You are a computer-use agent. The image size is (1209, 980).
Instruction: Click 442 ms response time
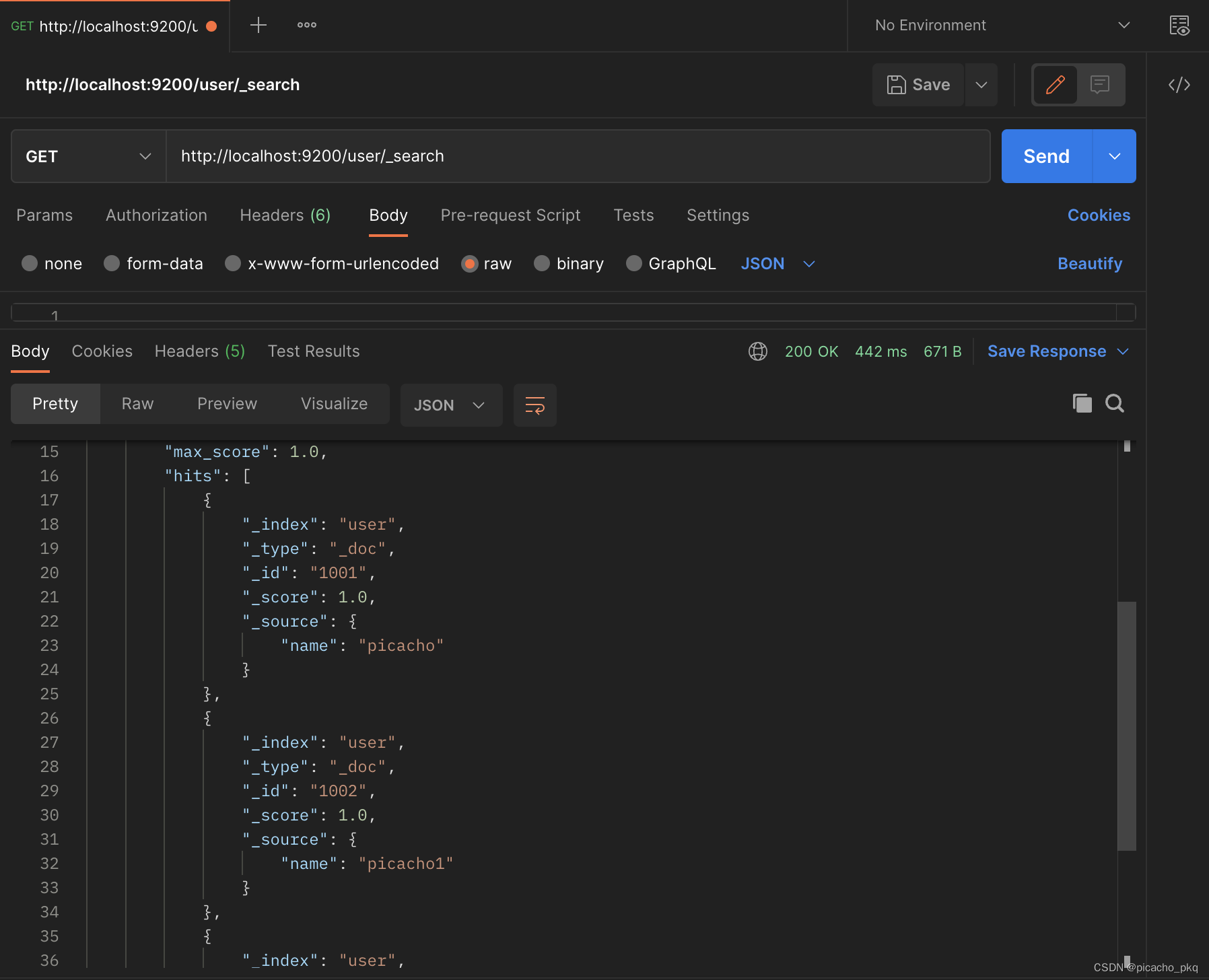[881, 351]
